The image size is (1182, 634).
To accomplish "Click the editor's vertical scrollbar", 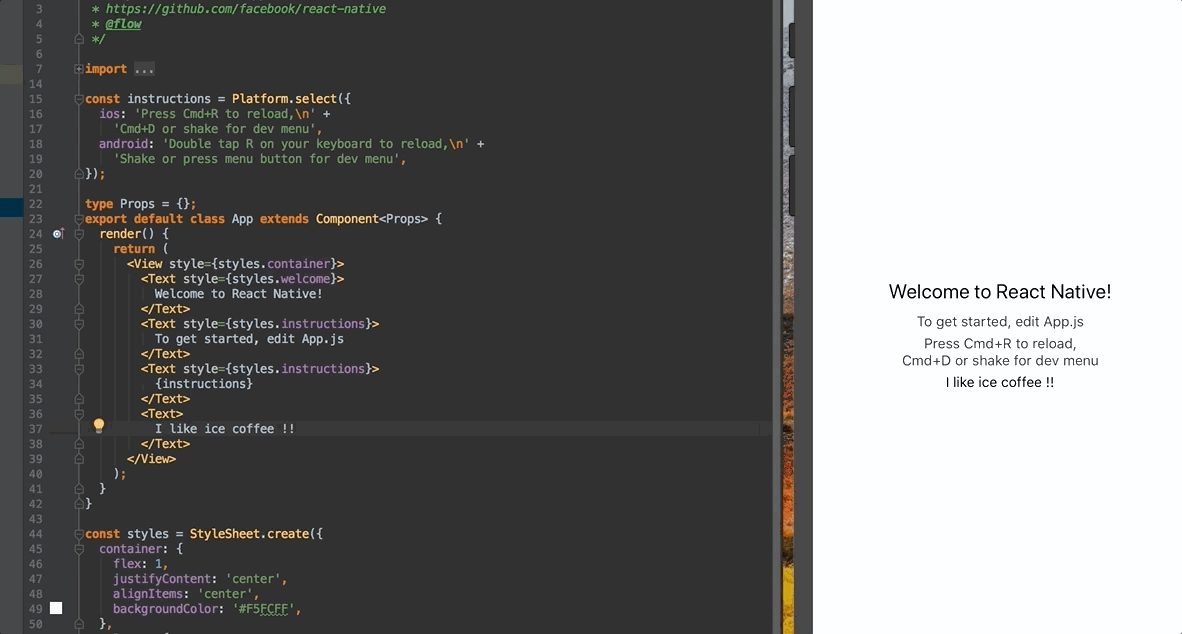I will point(776,317).
